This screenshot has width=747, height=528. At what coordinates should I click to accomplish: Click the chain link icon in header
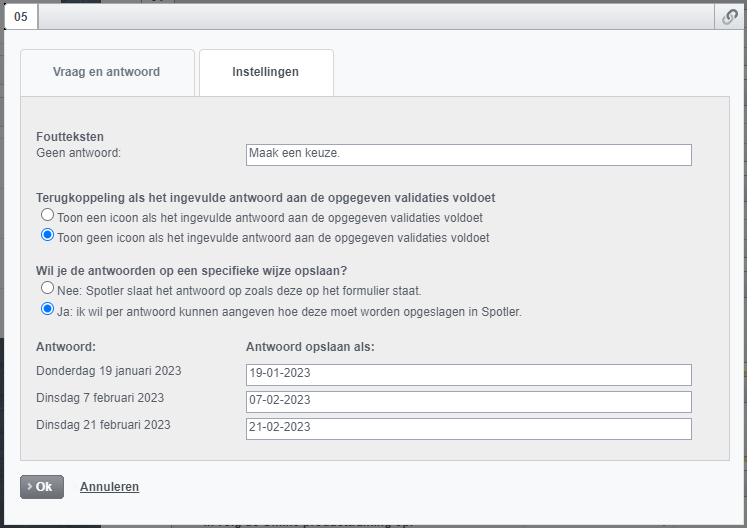(x=730, y=17)
